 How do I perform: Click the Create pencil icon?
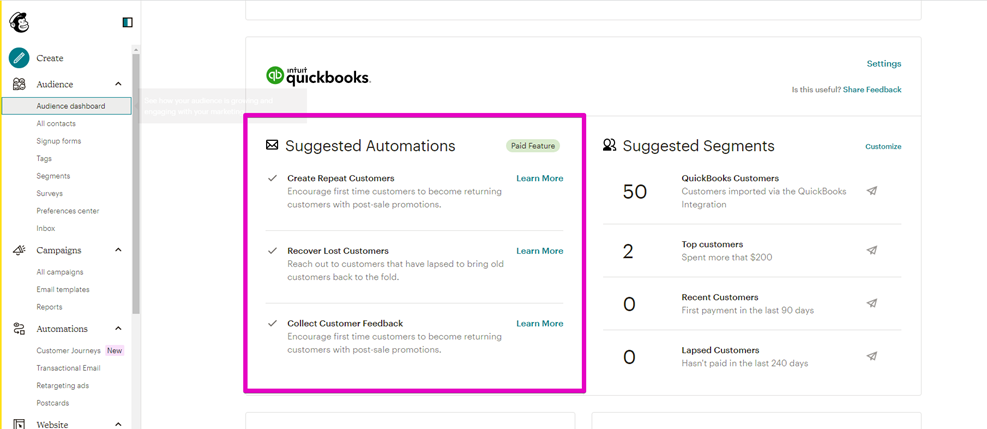click(x=19, y=58)
